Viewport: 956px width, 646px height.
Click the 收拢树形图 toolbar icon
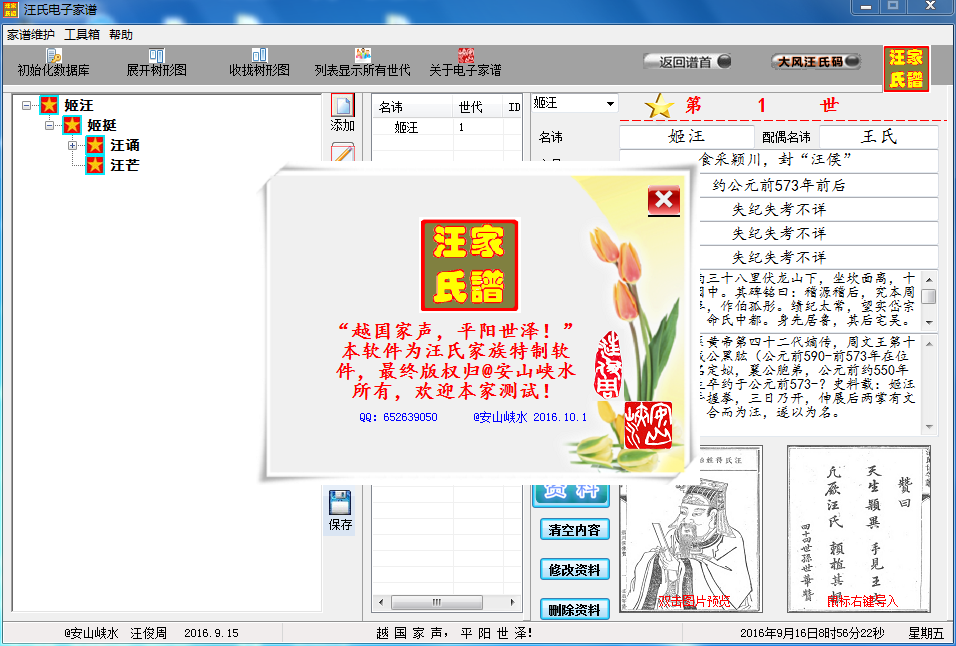click(x=259, y=56)
